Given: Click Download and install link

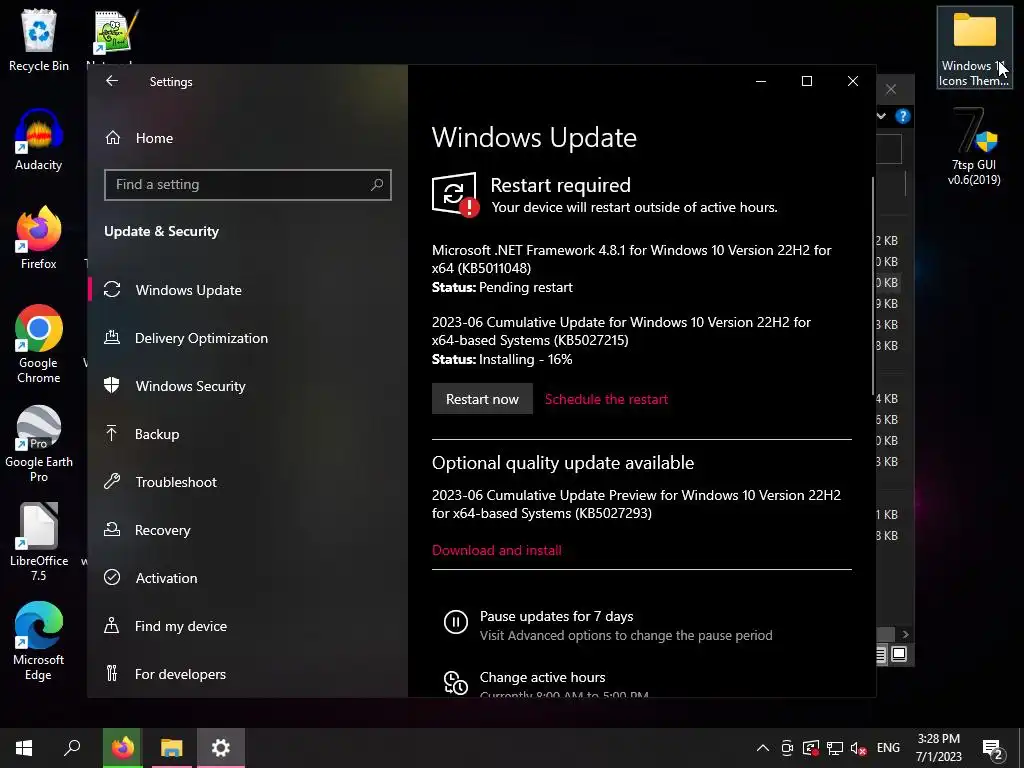Looking at the screenshot, I should [x=496, y=550].
